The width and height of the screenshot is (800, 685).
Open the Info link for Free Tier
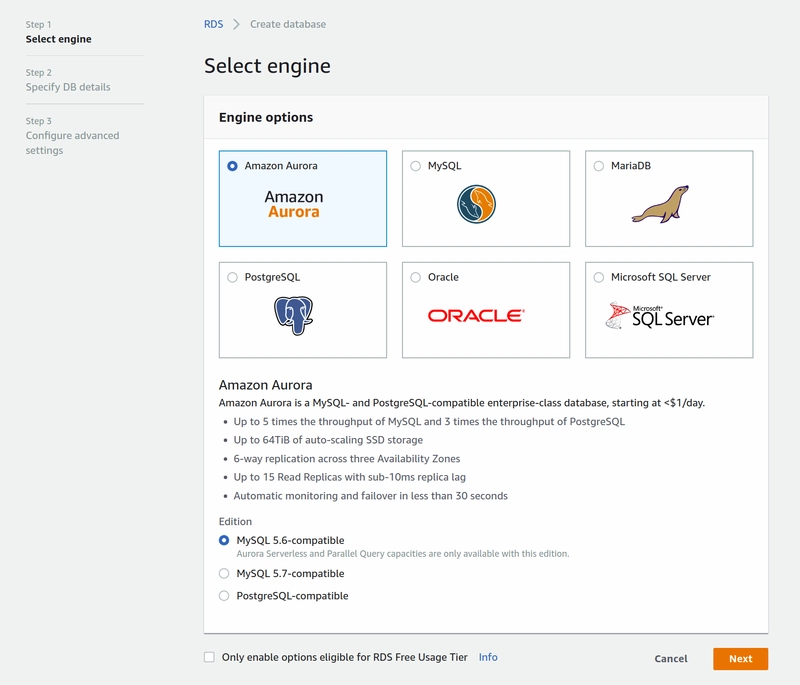point(488,657)
